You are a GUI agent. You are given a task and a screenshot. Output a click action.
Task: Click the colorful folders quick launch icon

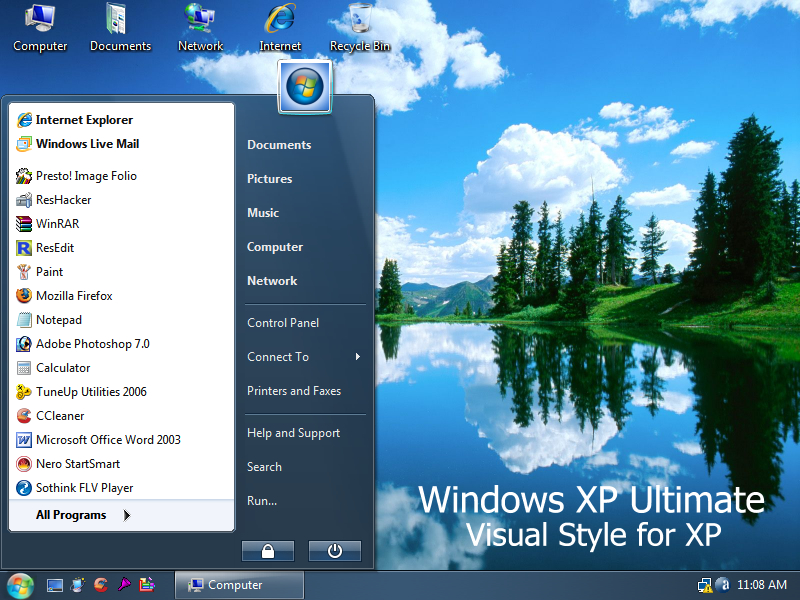tap(147, 585)
